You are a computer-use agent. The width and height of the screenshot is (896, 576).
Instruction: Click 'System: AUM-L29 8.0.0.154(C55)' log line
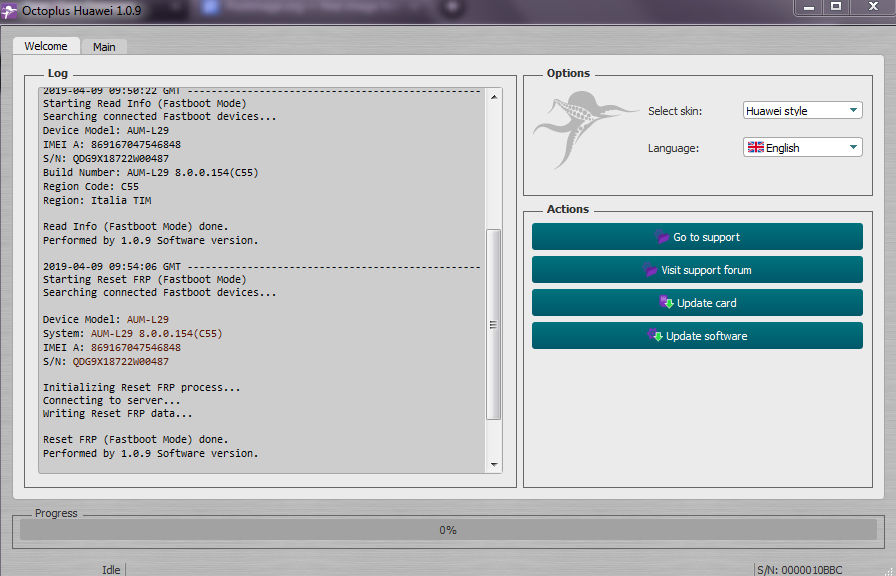133,333
